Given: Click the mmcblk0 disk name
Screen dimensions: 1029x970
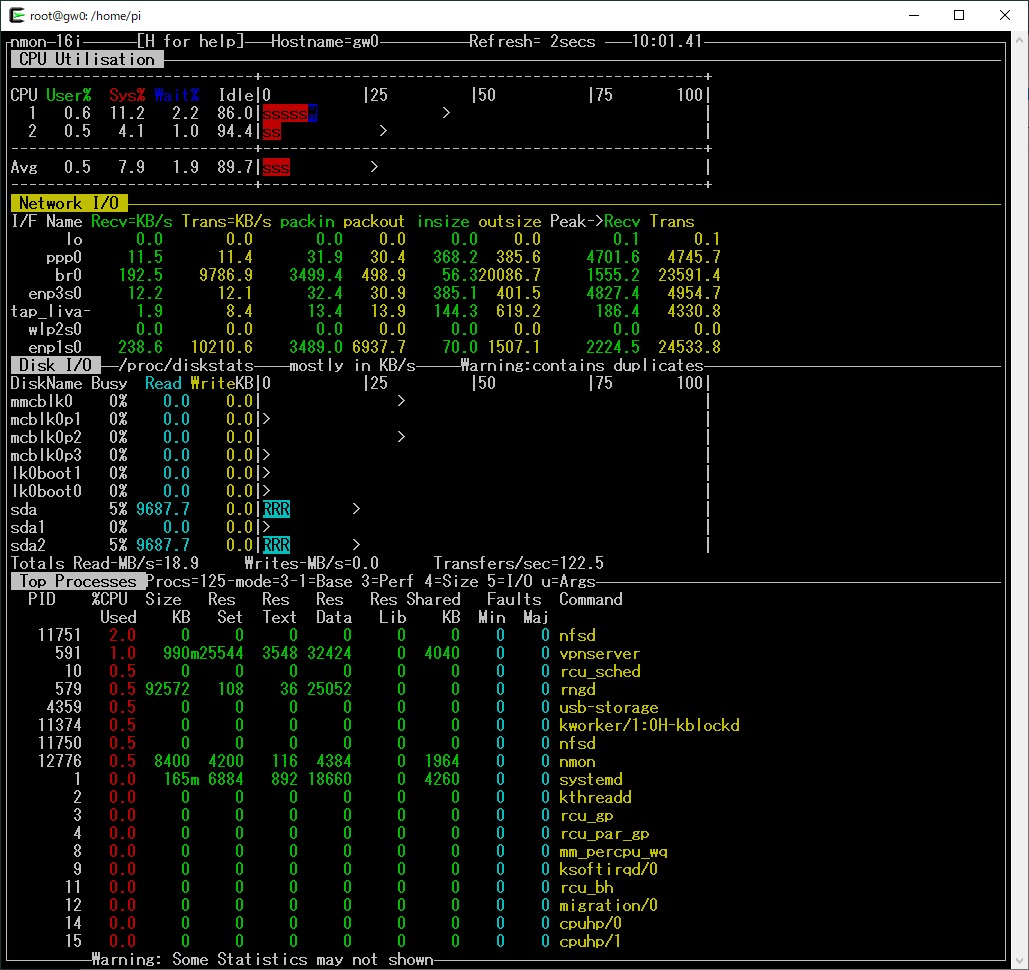Looking at the screenshot, I should pos(41,401).
